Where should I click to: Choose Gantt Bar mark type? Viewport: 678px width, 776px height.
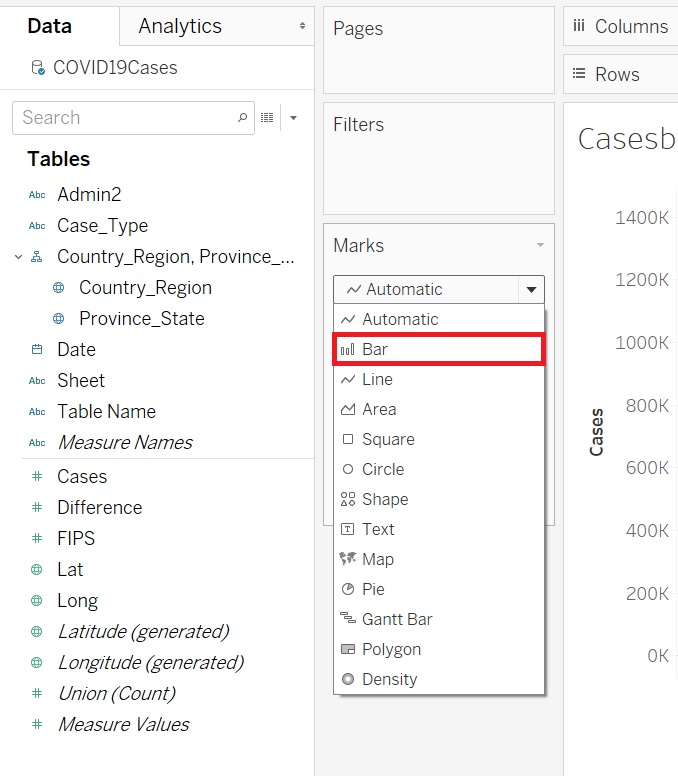[x=439, y=620]
